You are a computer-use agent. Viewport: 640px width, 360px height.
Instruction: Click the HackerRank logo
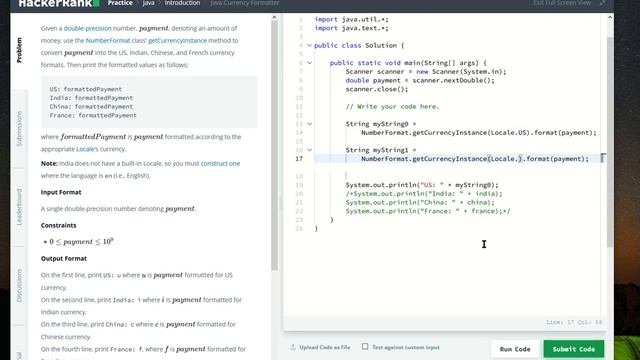(x=59, y=3)
